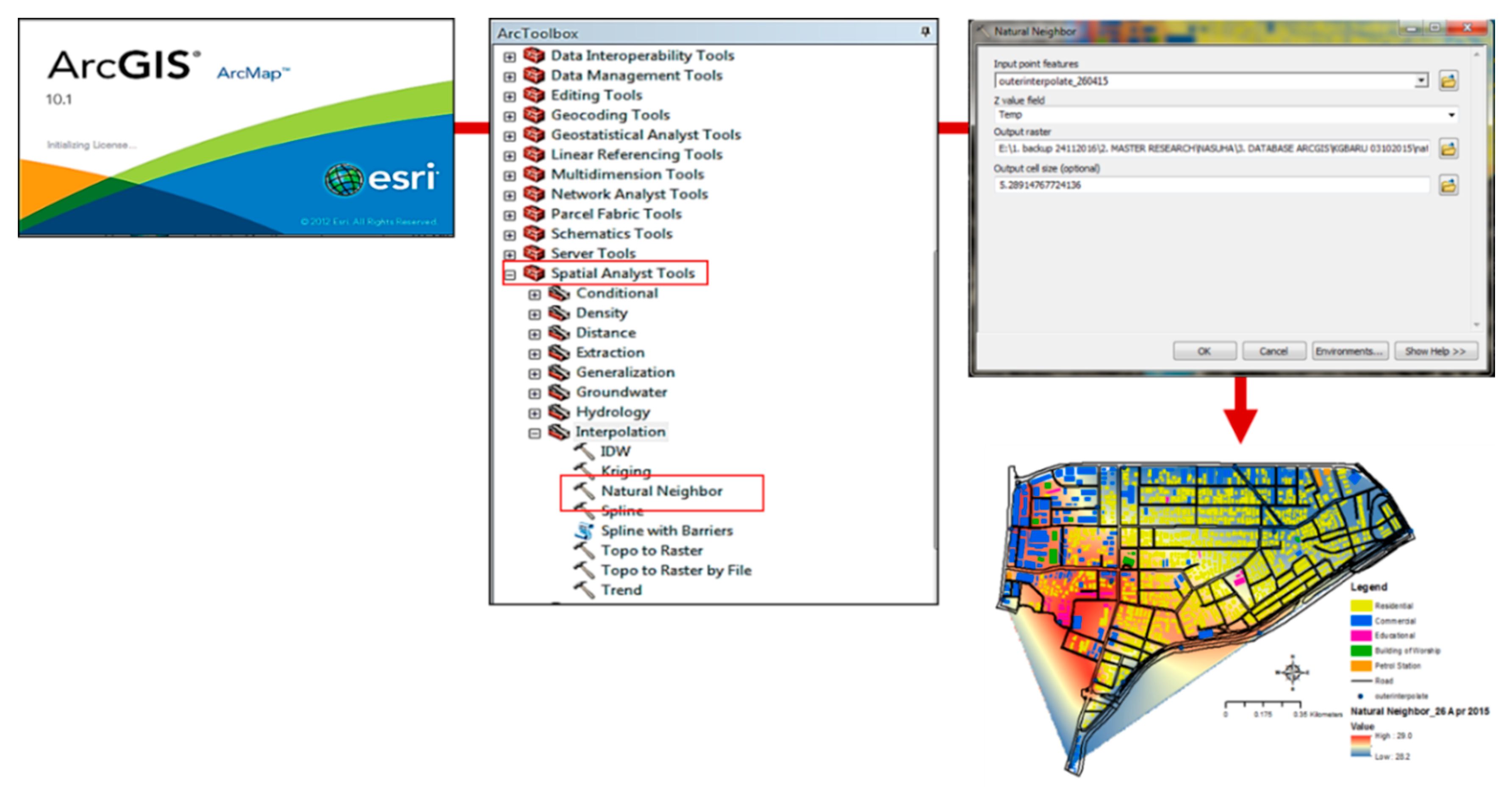Screen dimensions: 1512x791
Task: Click the Interpolation toolset icon
Action: point(559,432)
